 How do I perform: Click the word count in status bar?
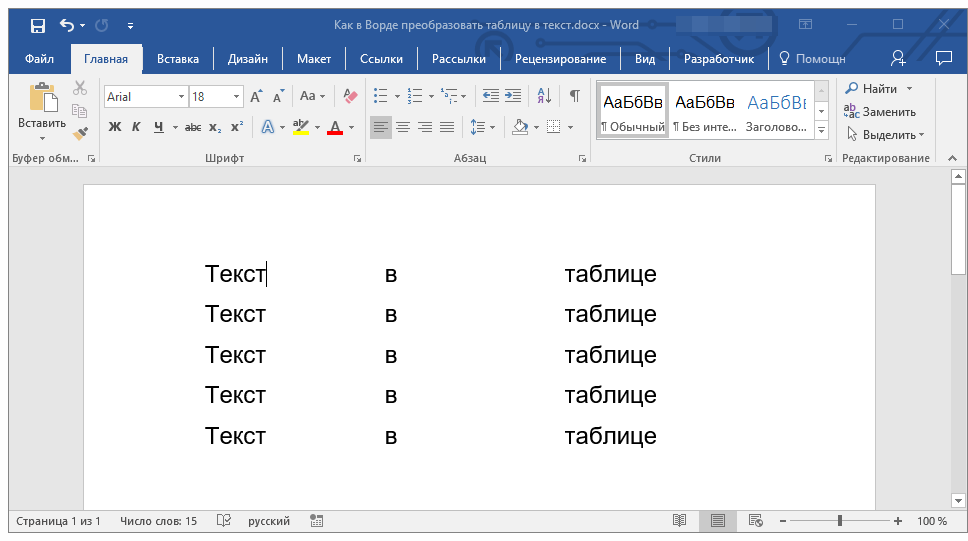[158, 521]
